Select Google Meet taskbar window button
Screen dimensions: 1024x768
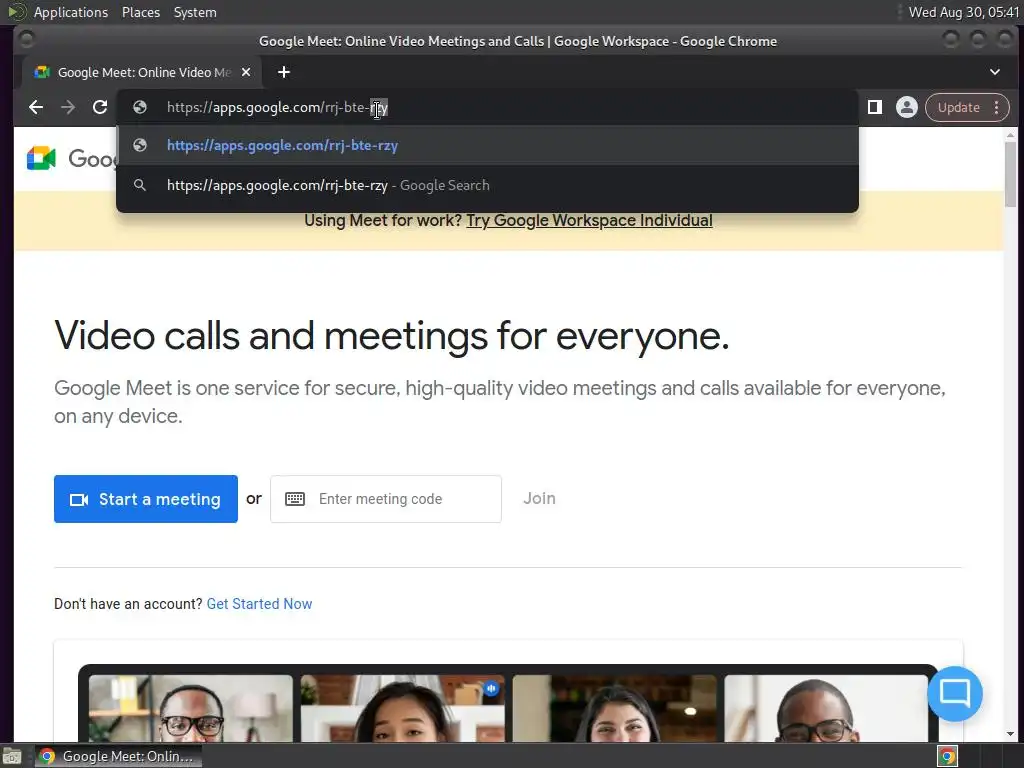118,756
